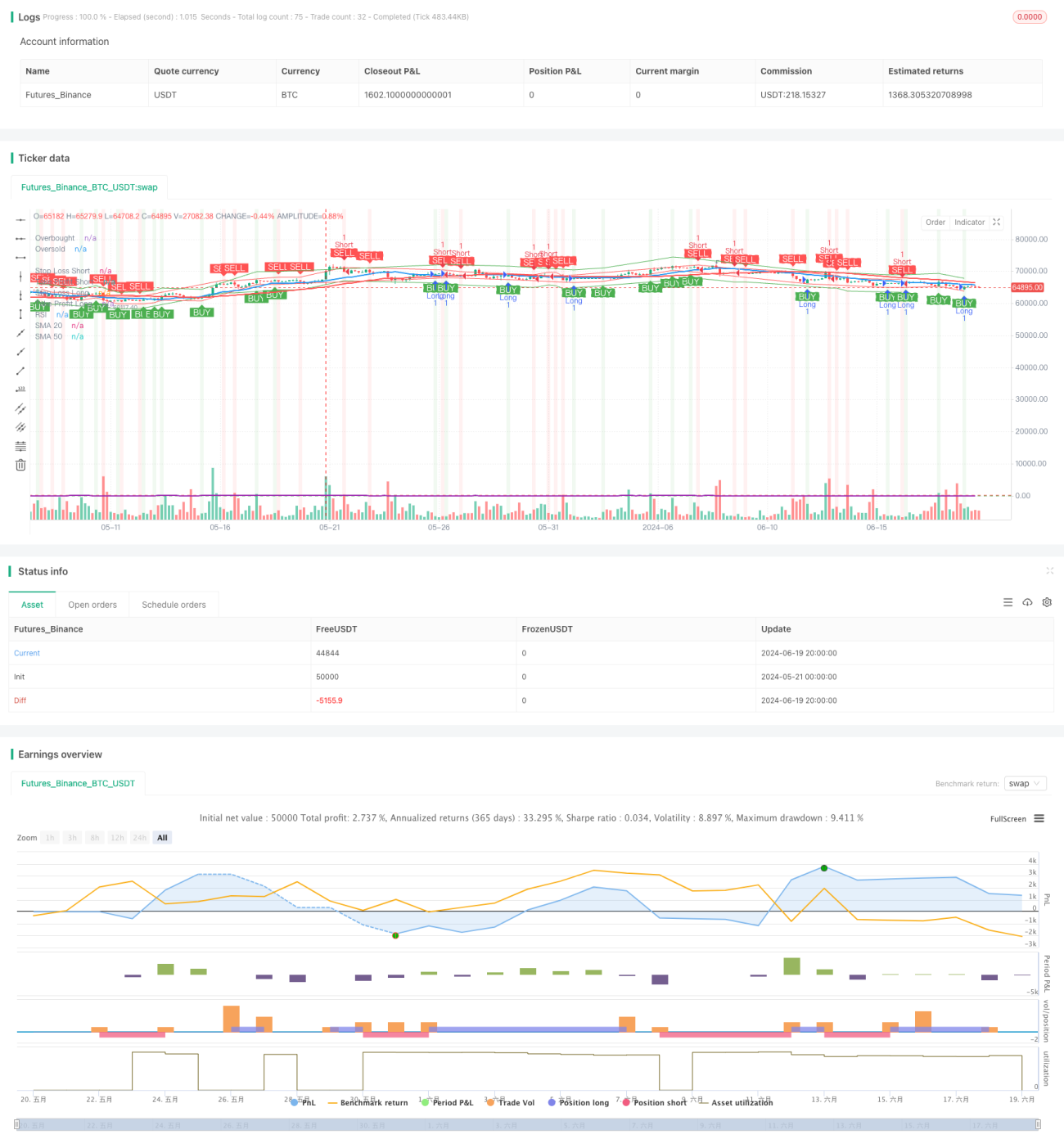Select the diagonal ray line tool
Viewport: 1064px width, 1148px height.
click(20, 352)
